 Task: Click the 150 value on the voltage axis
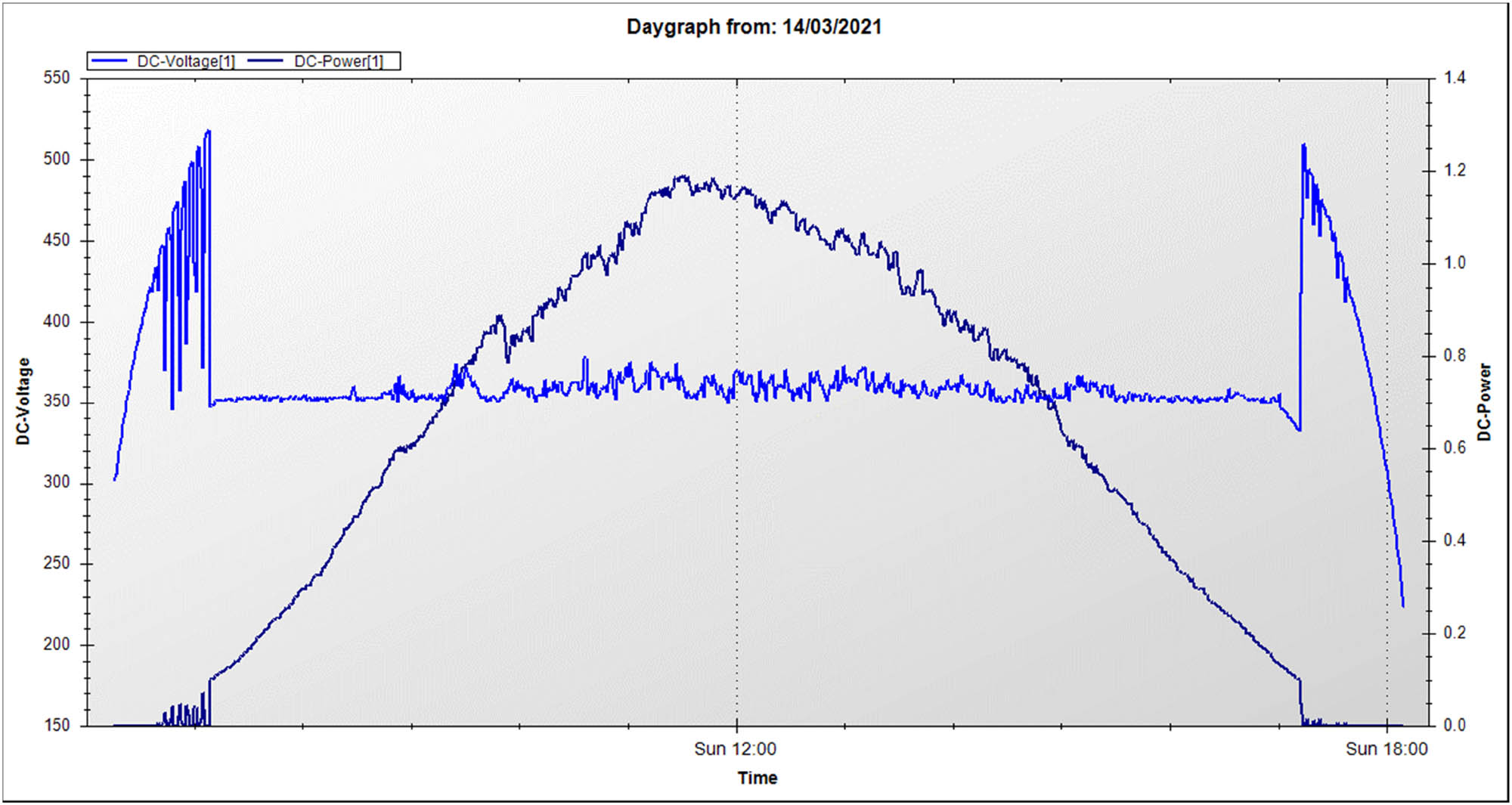coord(57,725)
